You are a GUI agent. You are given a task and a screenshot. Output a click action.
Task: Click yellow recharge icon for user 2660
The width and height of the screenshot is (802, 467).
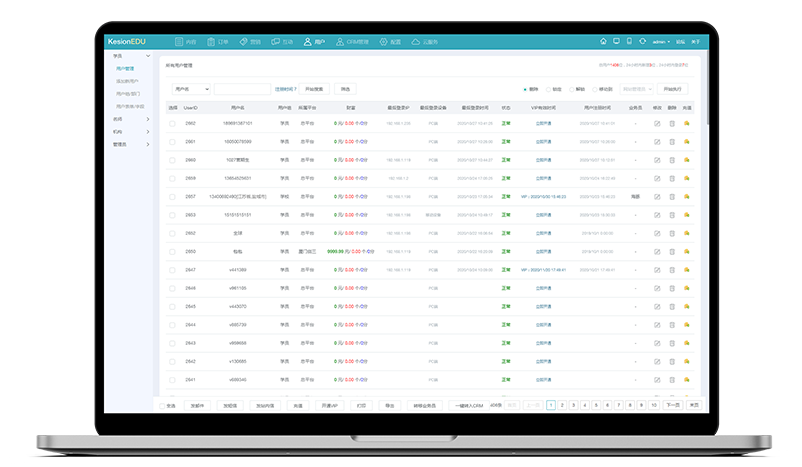[x=687, y=160]
